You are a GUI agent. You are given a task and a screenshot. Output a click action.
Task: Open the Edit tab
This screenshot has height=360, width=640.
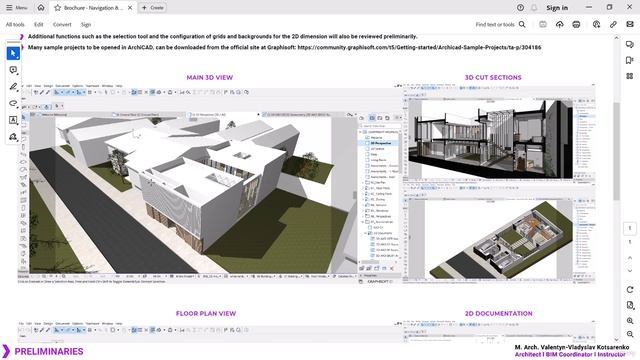tap(39, 24)
